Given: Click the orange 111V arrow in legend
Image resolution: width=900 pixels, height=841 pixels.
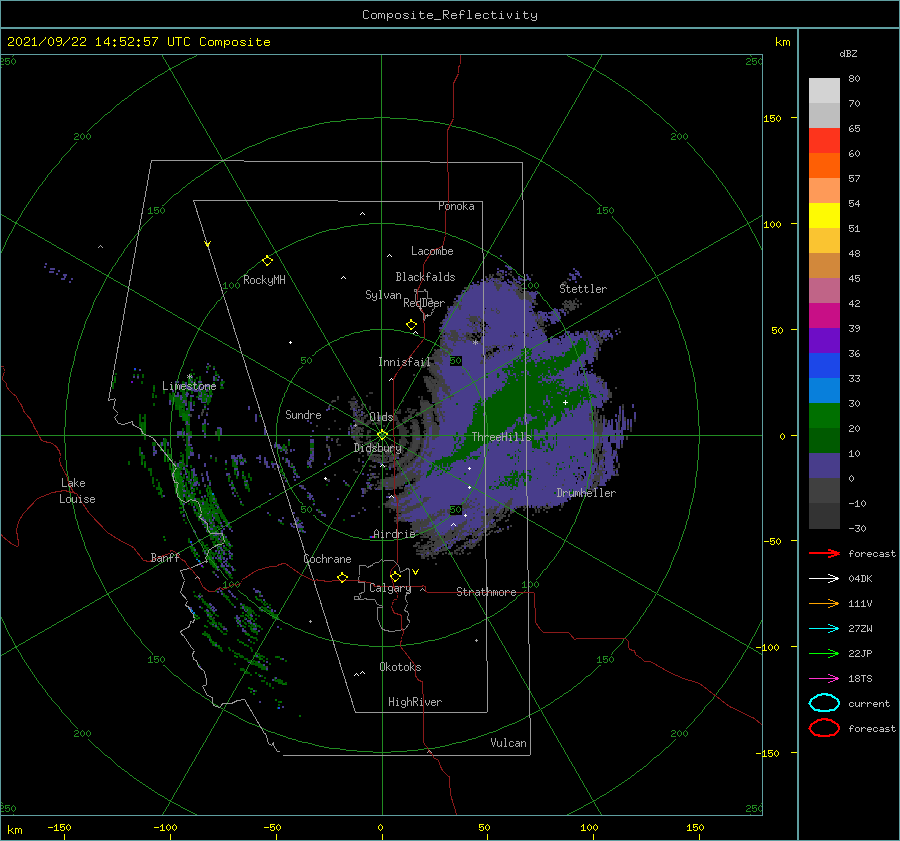Looking at the screenshot, I should (x=824, y=603).
